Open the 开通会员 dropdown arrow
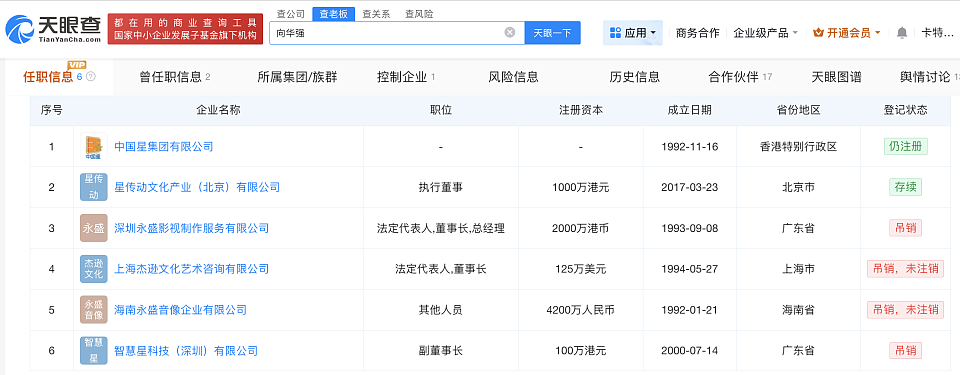The height and width of the screenshot is (375, 960). coord(877,33)
